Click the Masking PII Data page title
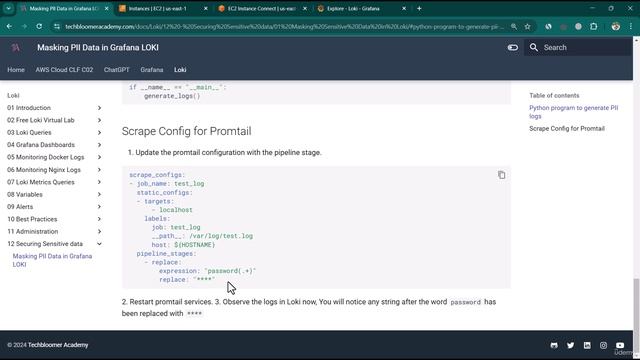 coord(98,47)
